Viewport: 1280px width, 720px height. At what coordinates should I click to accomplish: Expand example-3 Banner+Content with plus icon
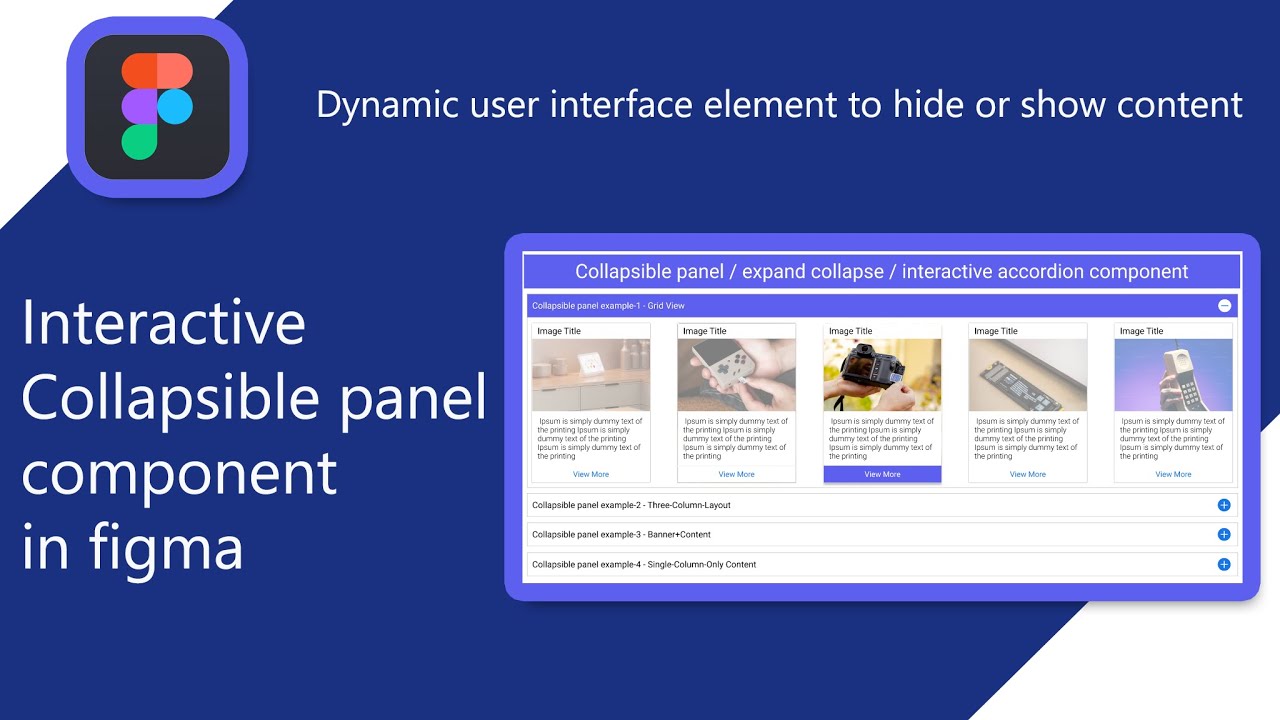click(1224, 535)
